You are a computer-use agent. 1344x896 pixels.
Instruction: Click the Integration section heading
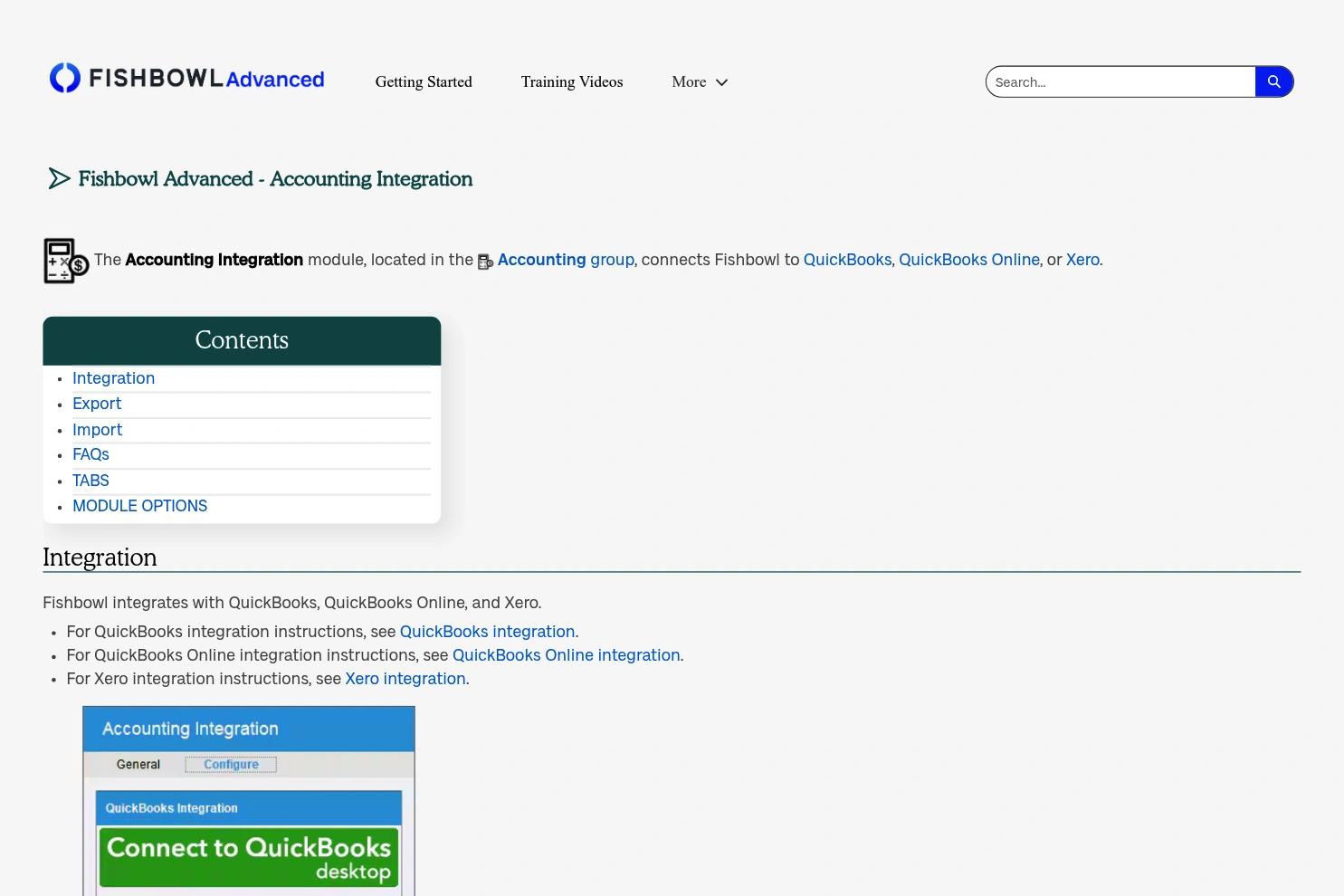100,557
